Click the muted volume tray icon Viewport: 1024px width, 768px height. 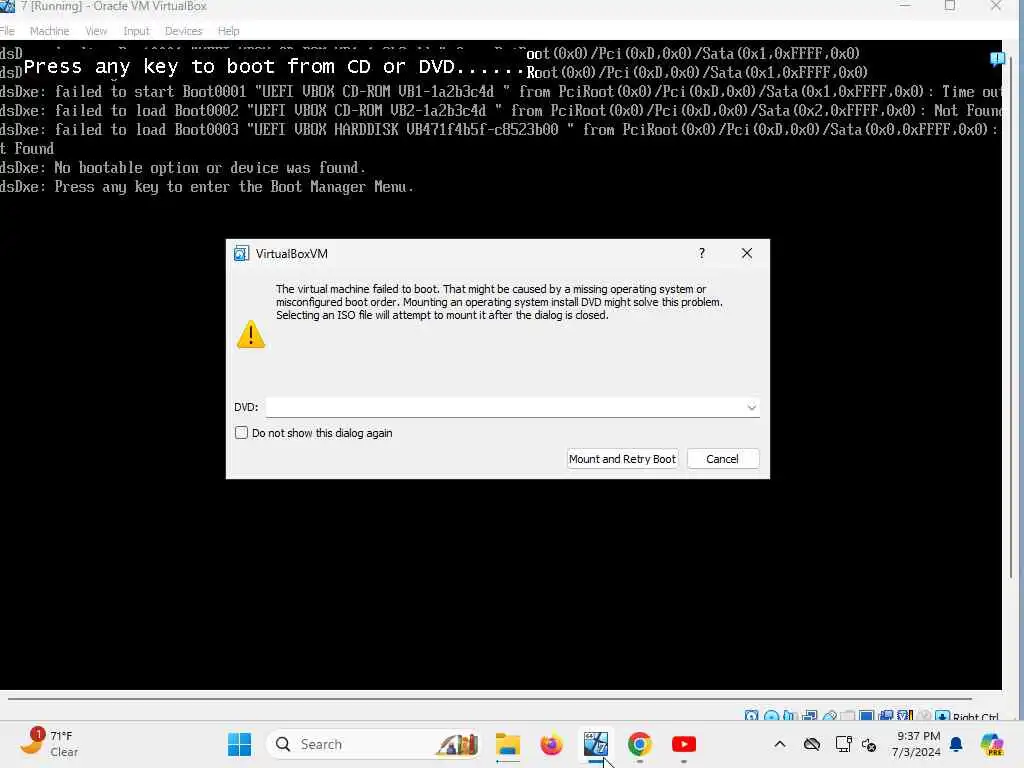click(x=869, y=744)
